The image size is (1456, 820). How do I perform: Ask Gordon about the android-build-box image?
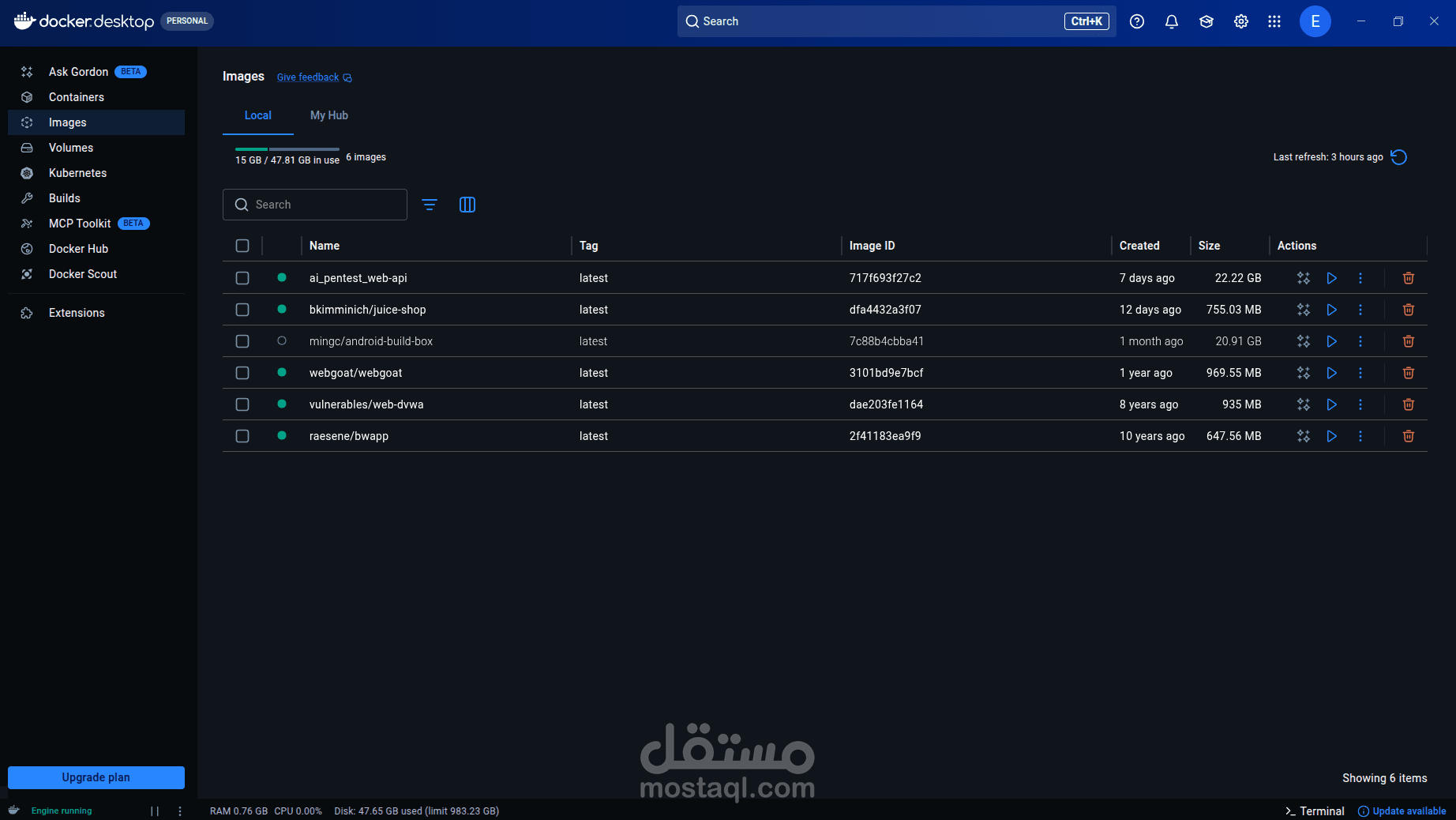tap(1304, 341)
